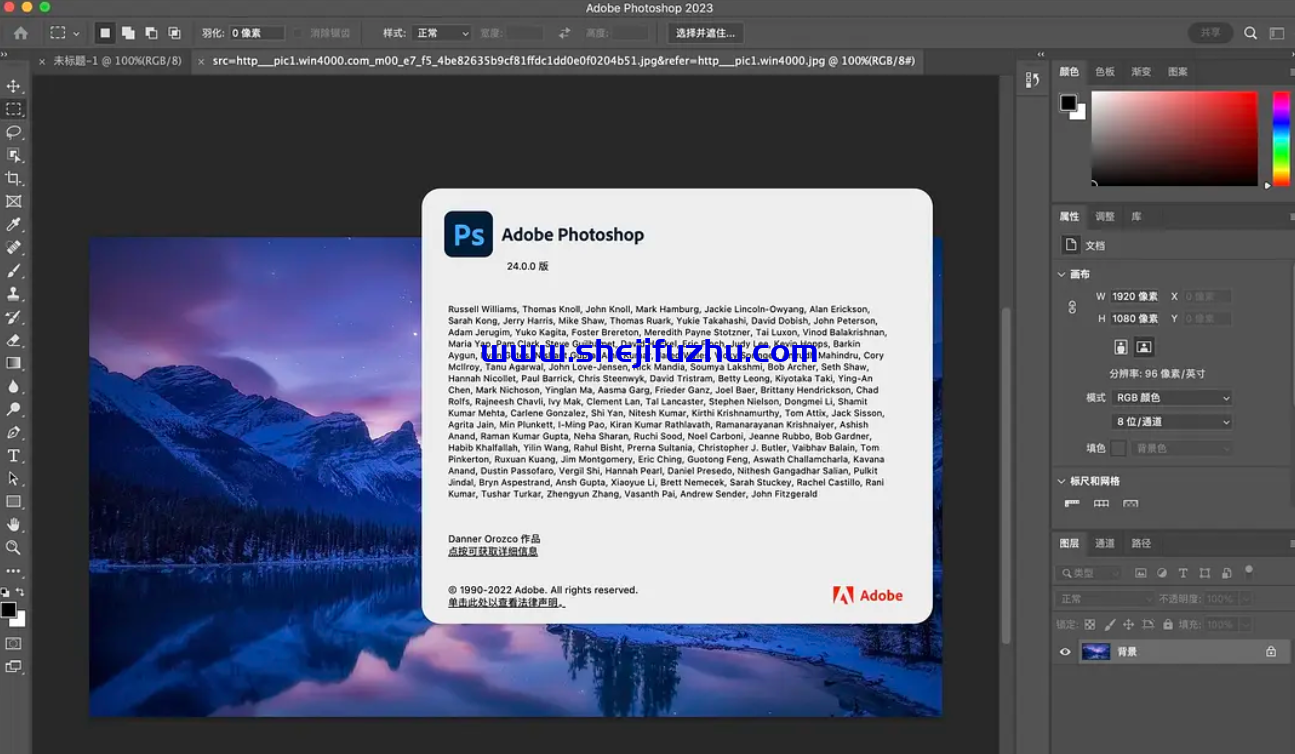The image size is (1295, 754).
Task: Open the workspace switcher icon in the top bar
Action: pyautogui.click(x=1277, y=33)
